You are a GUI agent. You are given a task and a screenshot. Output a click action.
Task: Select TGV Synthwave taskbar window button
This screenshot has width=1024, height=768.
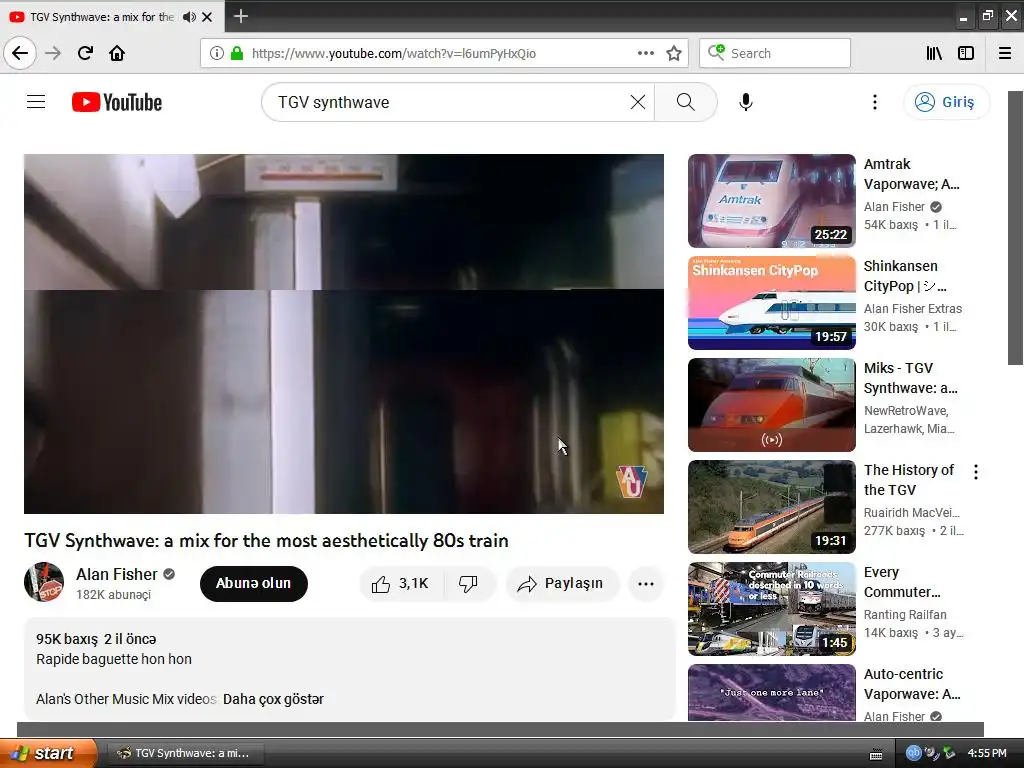185,753
